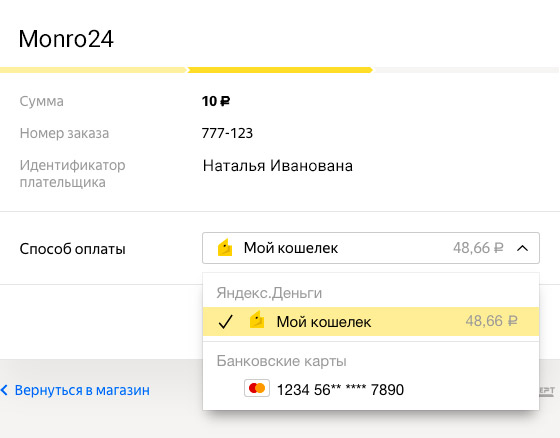The width and height of the screenshot is (560, 438).
Task: Click Вернуться в магазин link
Action: [x=82, y=390]
